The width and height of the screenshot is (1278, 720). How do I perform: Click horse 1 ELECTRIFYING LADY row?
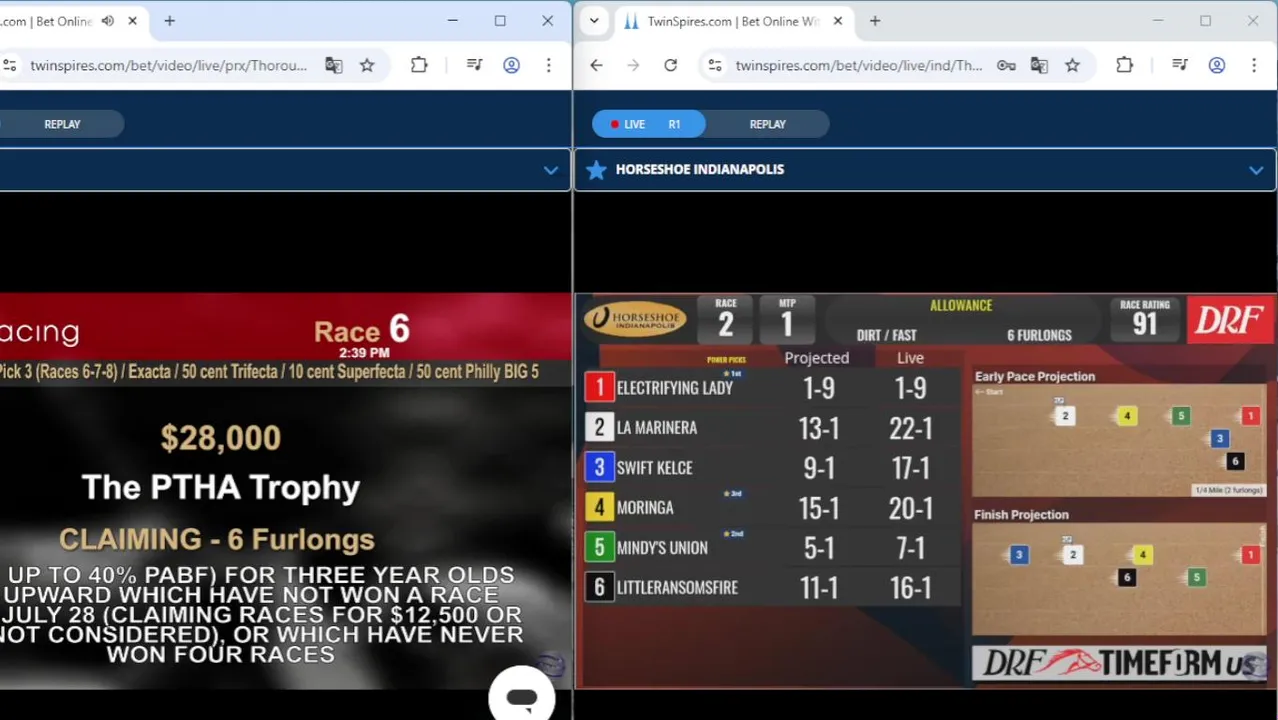click(x=771, y=388)
